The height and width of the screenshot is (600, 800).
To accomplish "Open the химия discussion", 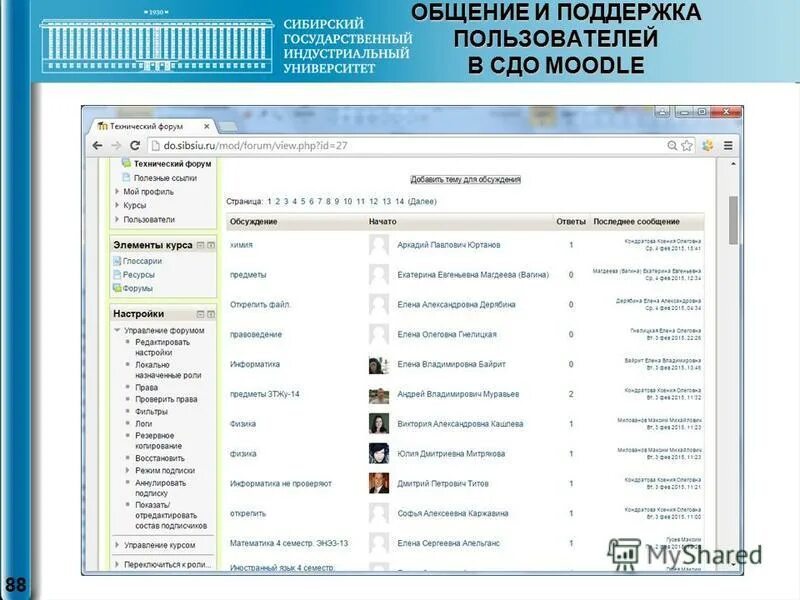I will pos(241,245).
